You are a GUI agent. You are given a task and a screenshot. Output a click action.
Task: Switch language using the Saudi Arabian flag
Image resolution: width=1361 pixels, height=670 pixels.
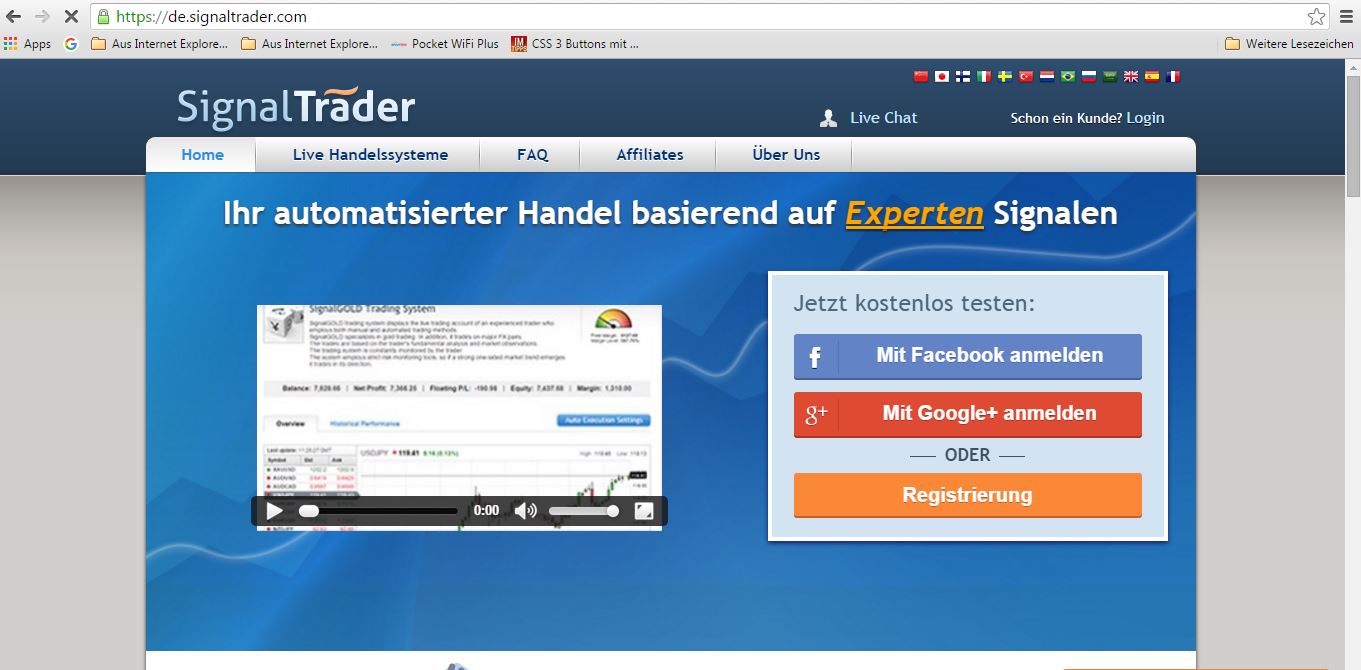tap(1110, 76)
